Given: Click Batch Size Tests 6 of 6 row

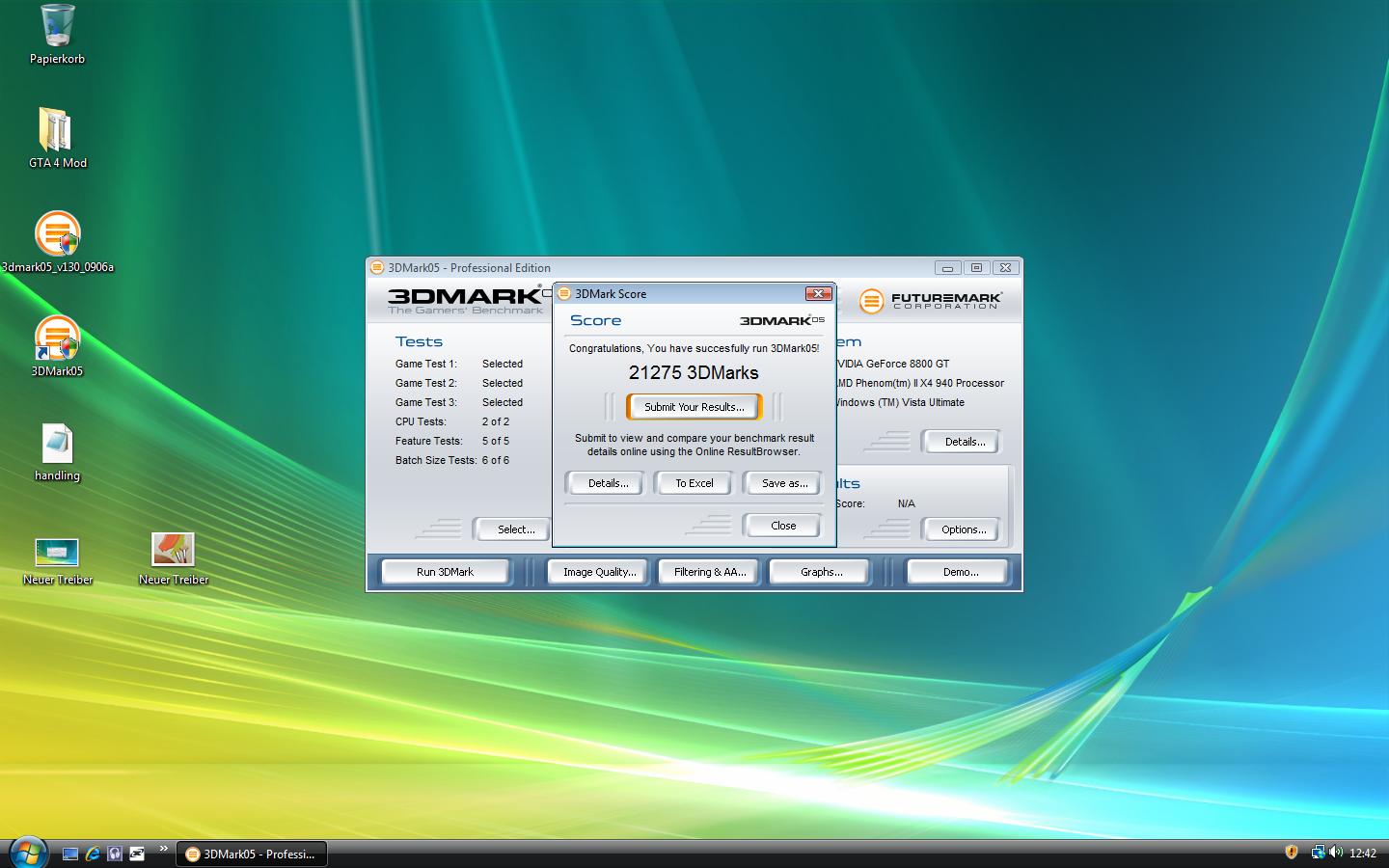Looking at the screenshot, I should tap(452, 460).
